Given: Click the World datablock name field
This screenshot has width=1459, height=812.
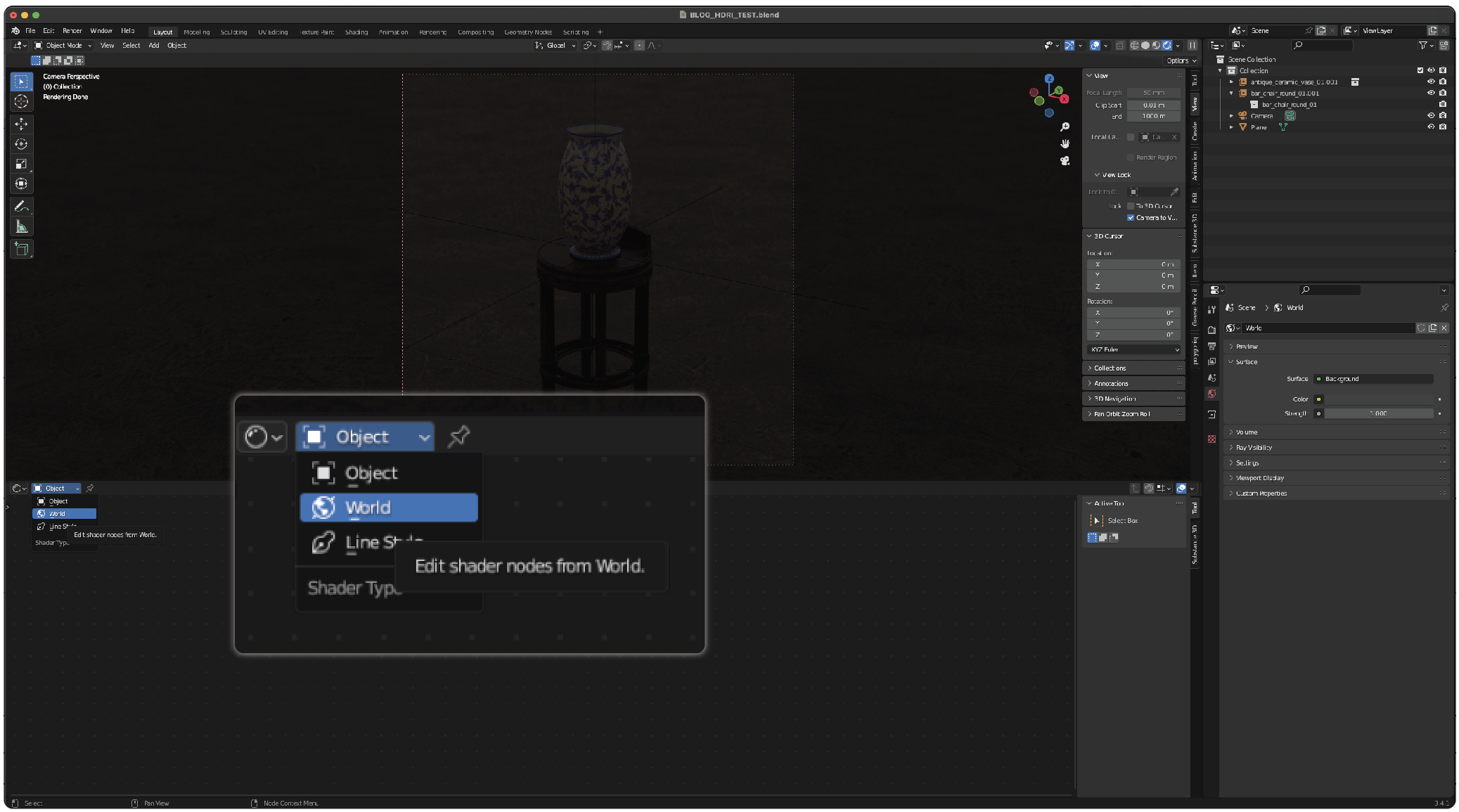Looking at the screenshot, I should tap(1328, 328).
